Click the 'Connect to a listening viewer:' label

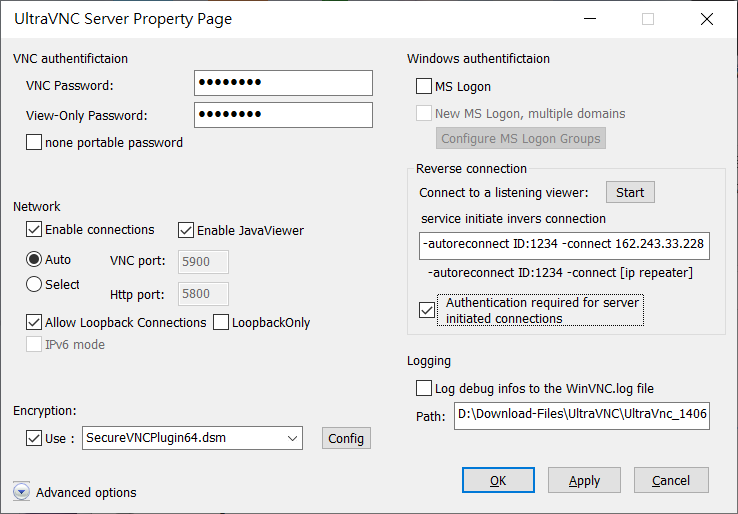504,193
